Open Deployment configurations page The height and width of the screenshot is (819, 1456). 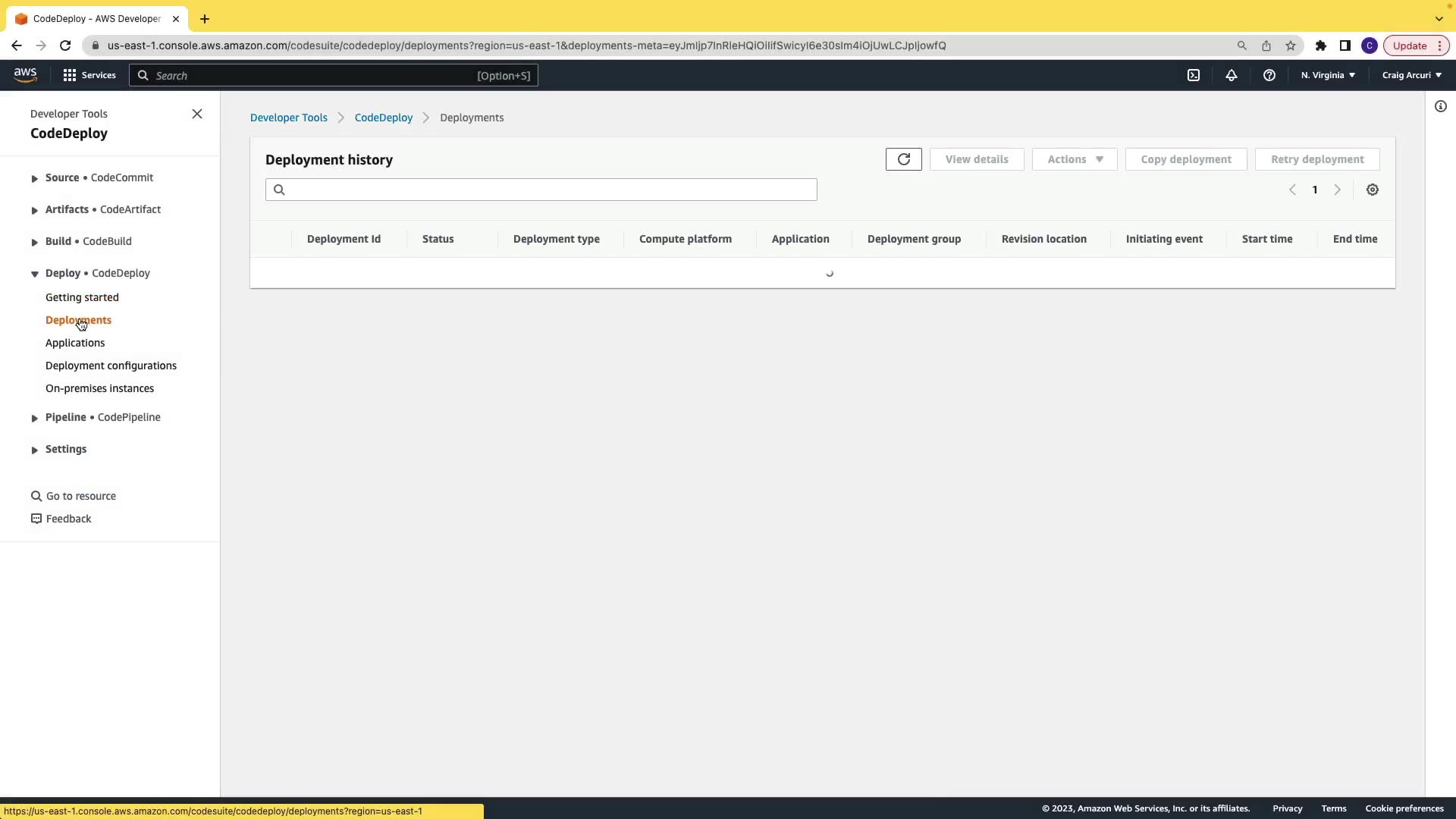(111, 366)
